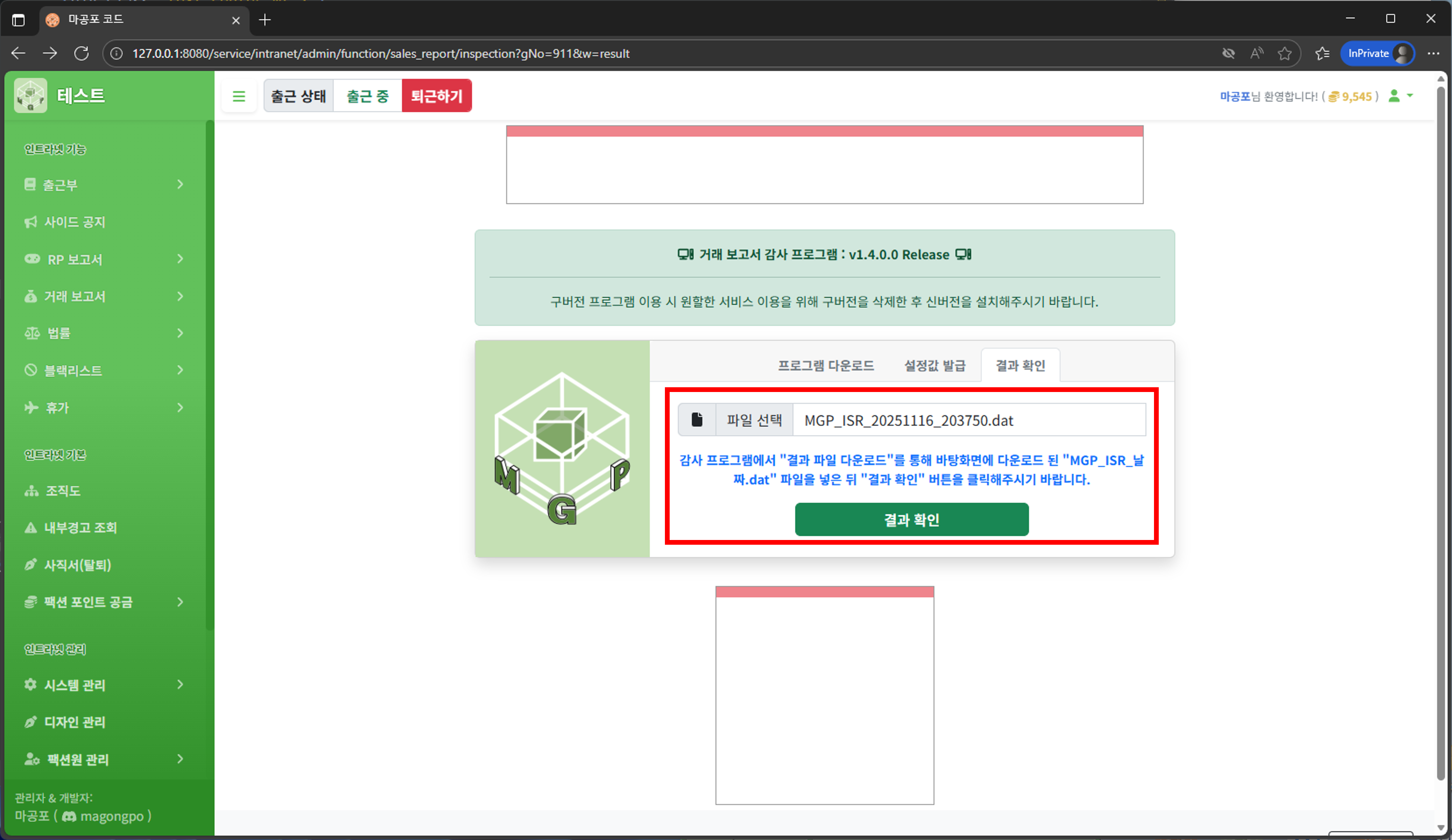Open the sidebar hamburger menu
This screenshot has height=840, width=1452.
pyautogui.click(x=239, y=96)
